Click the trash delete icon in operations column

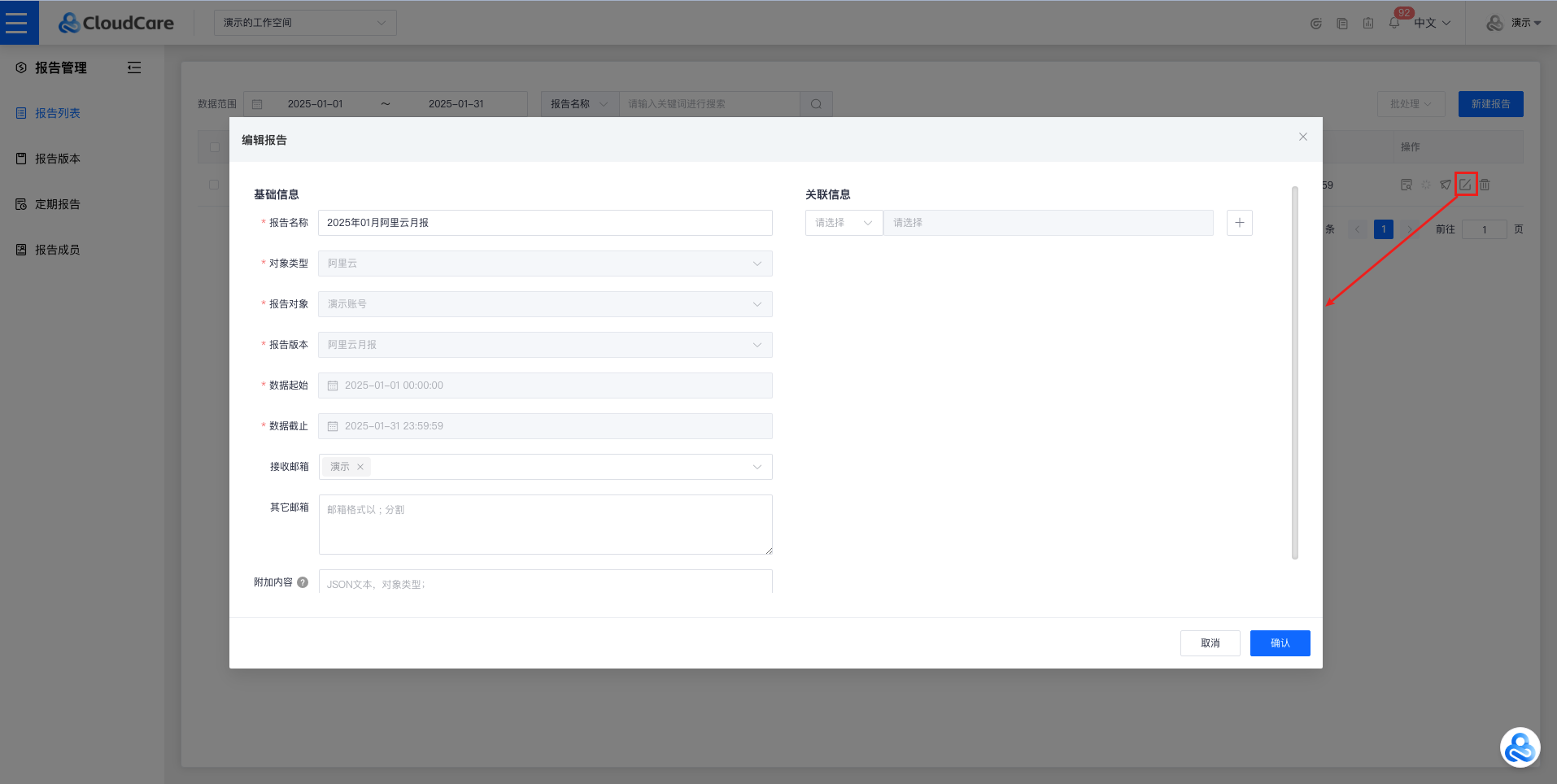1485,185
